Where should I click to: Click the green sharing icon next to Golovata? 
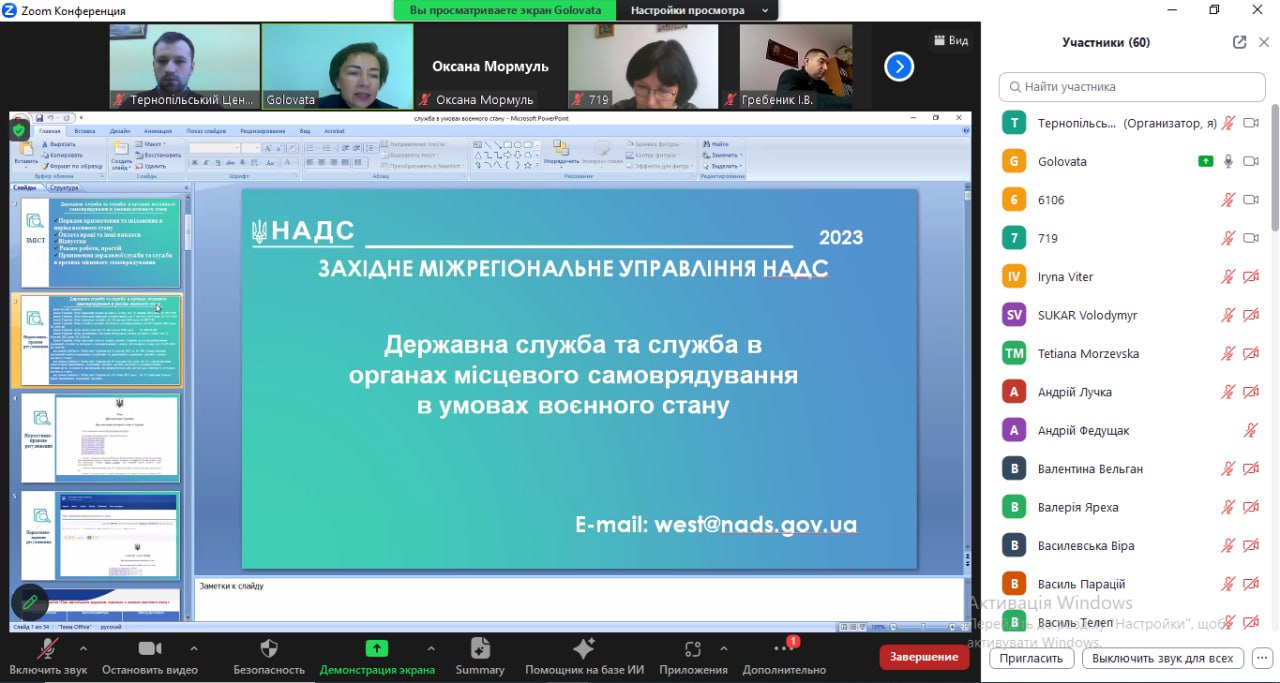click(x=1206, y=161)
